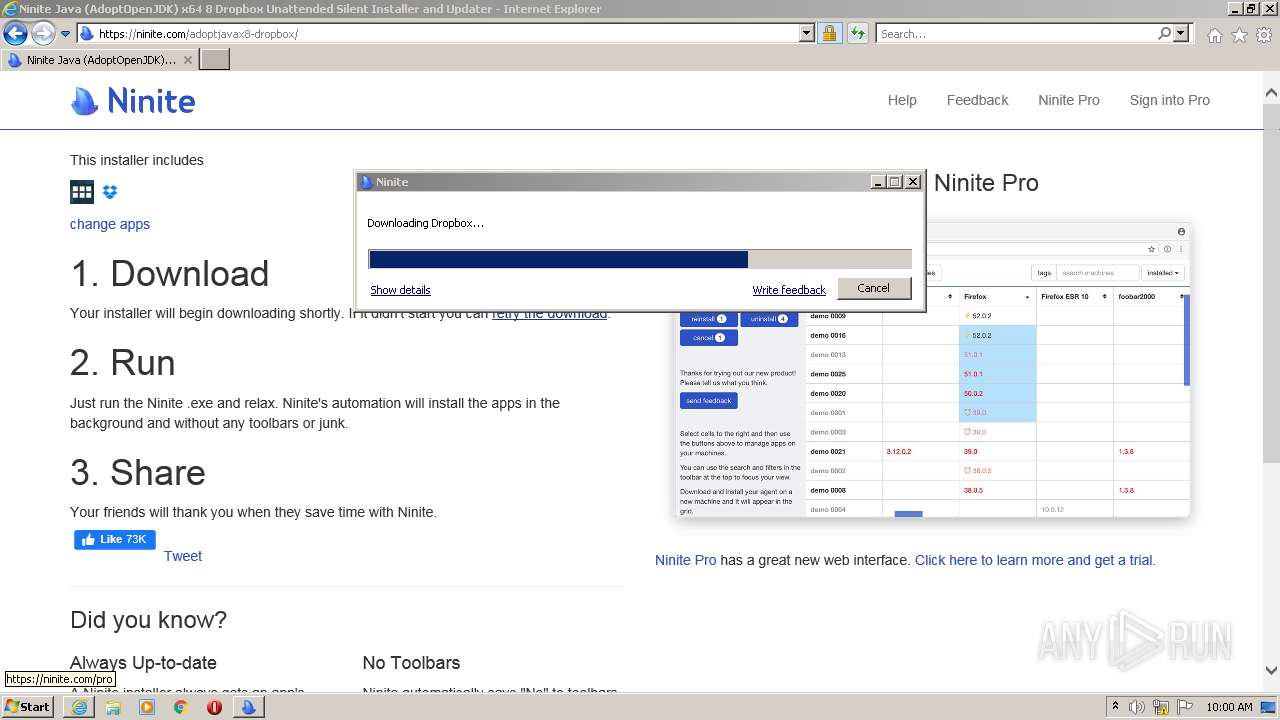Screen dimensions: 1280x720
Task: Click the Dropbox download progress bar
Action: (x=640, y=260)
